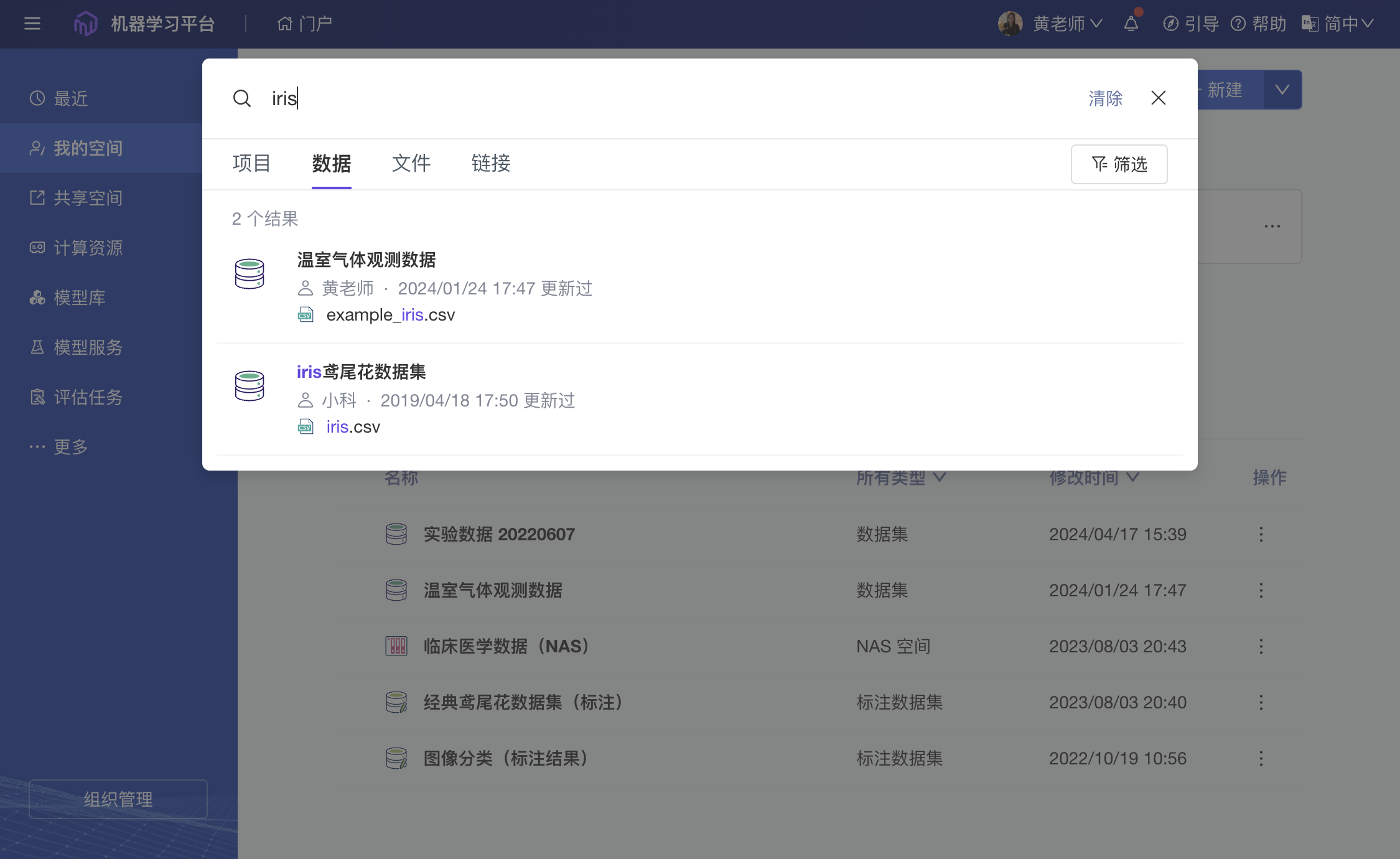Open notifications bell icon

pyautogui.click(x=1131, y=24)
